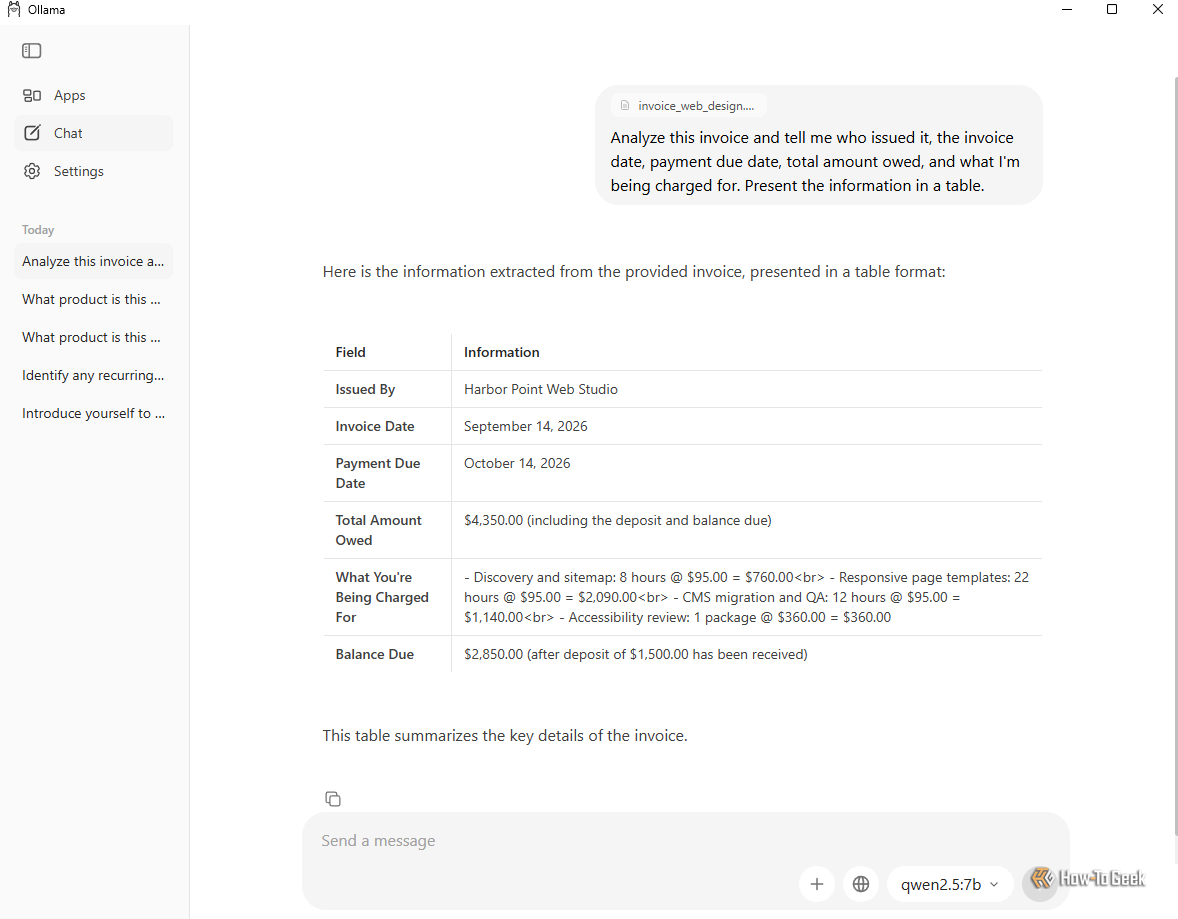The height and width of the screenshot is (919, 1178).
Task: Open the Settings page
Action: click(x=93, y=171)
